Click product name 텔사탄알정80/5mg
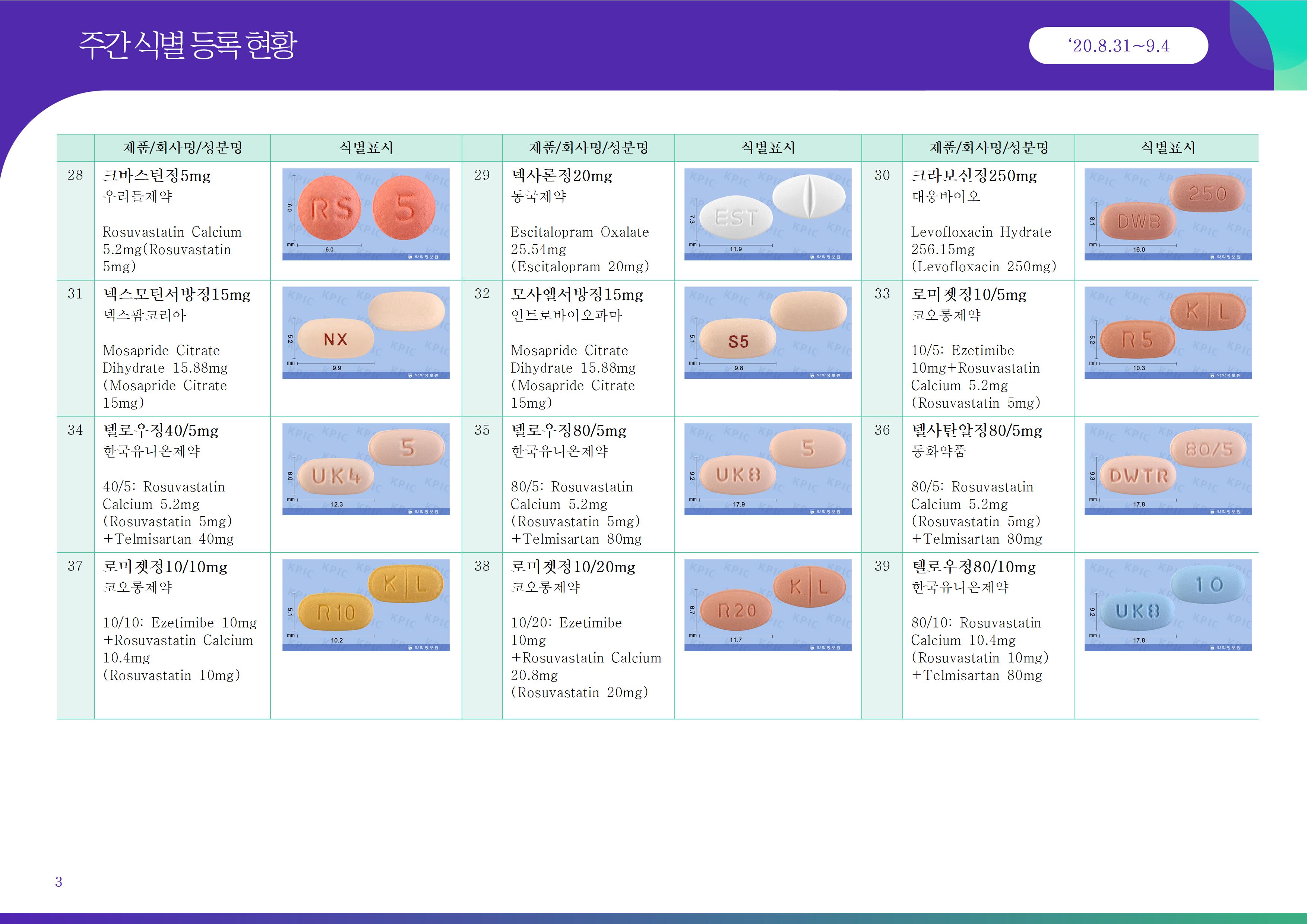Screen dimensions: 1307x924 (x=977, y=431)
